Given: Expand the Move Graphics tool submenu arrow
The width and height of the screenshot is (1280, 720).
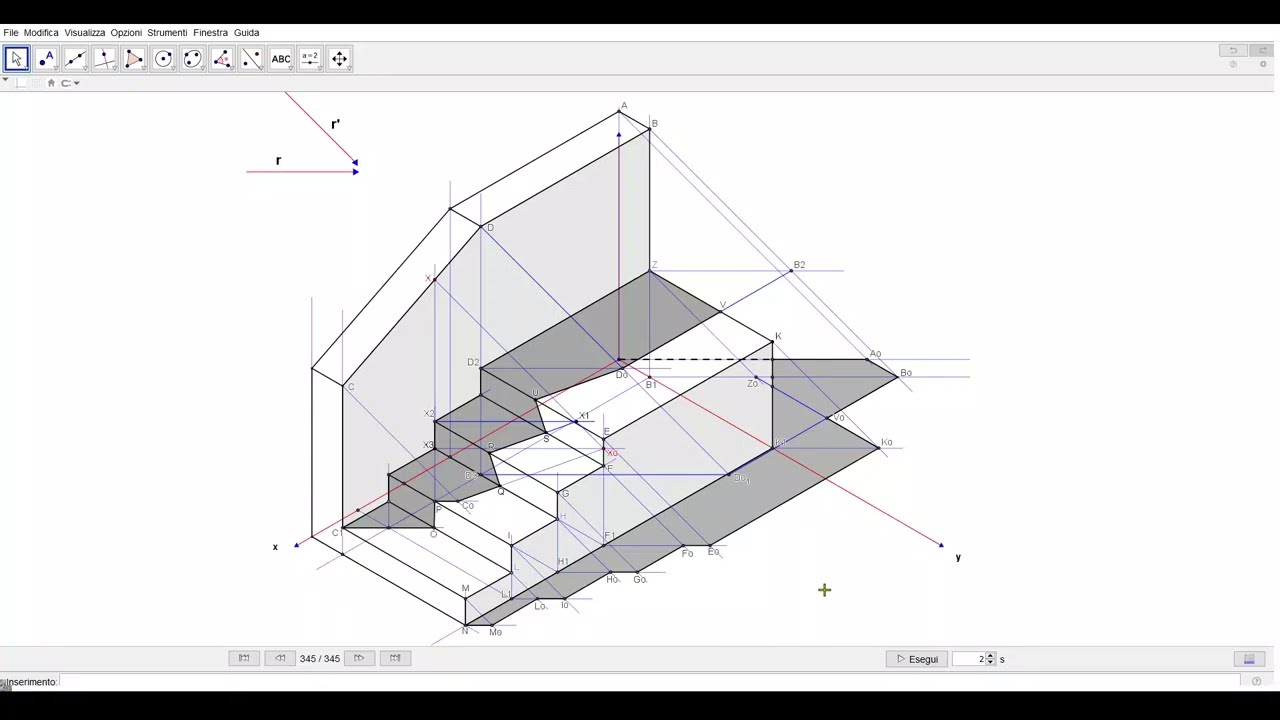Looking at the screenshot, I should [348, 69].
